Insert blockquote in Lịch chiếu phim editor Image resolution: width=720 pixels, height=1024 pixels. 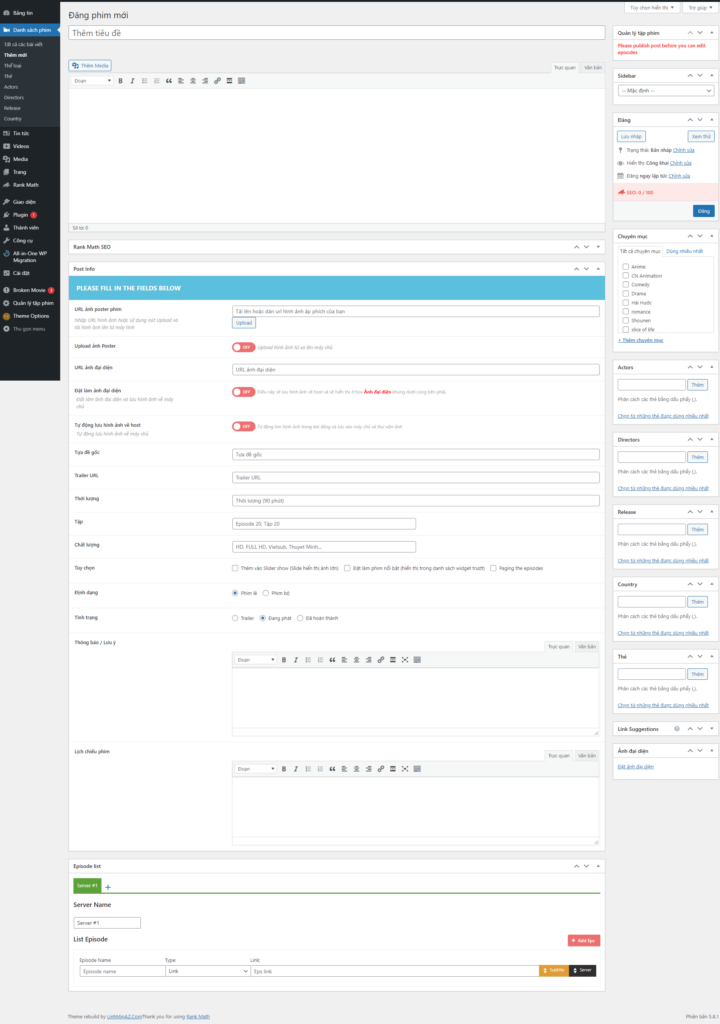[x=332, y=769]
